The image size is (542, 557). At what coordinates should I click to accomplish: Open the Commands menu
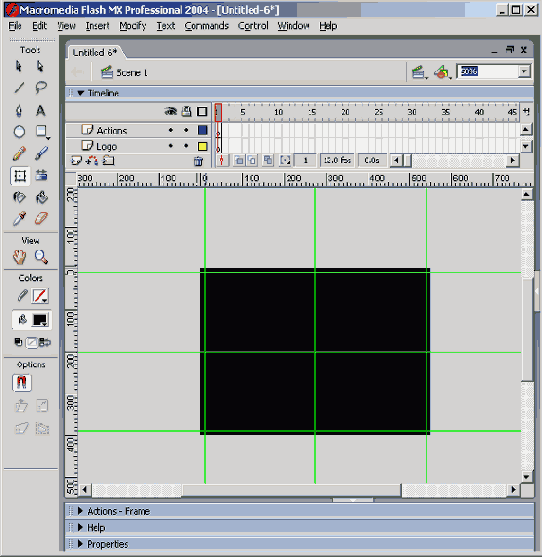pos(206,26)
